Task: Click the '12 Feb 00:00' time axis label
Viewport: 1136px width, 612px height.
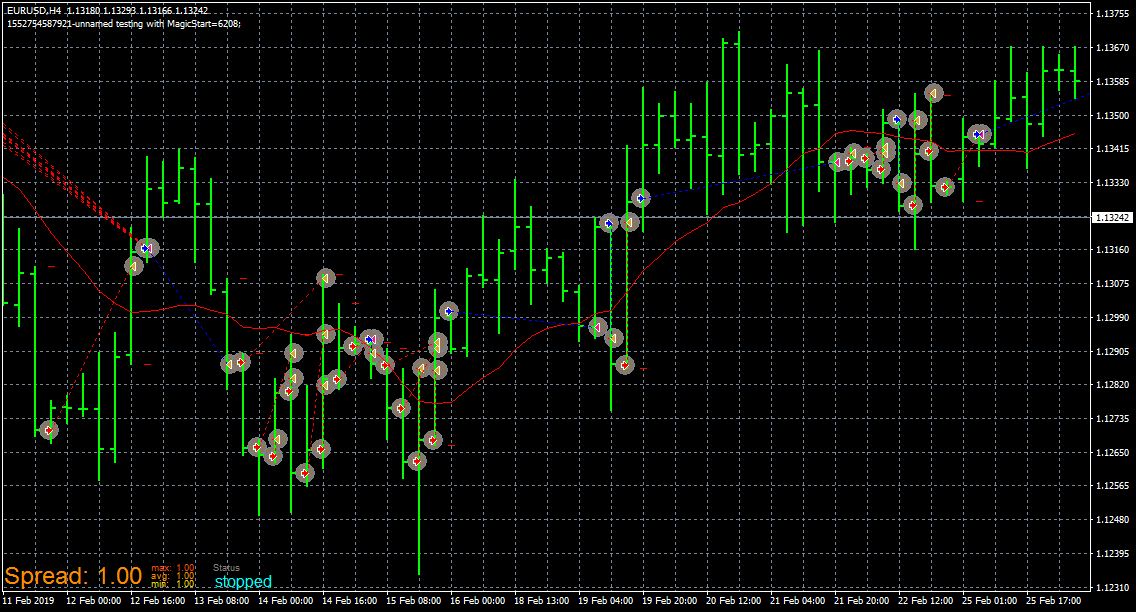Action: [x=93, y=600]
